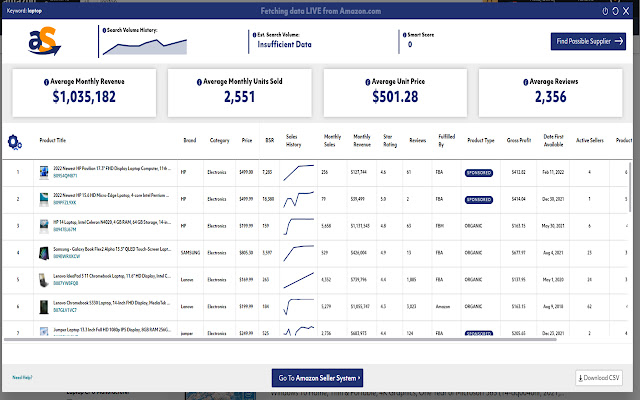Image resolution: width=640 pixels, height=400 pixels.
Task: Click sales history sparkline in Samsung row
Action: pyautogui.click(x=299, y=253)
